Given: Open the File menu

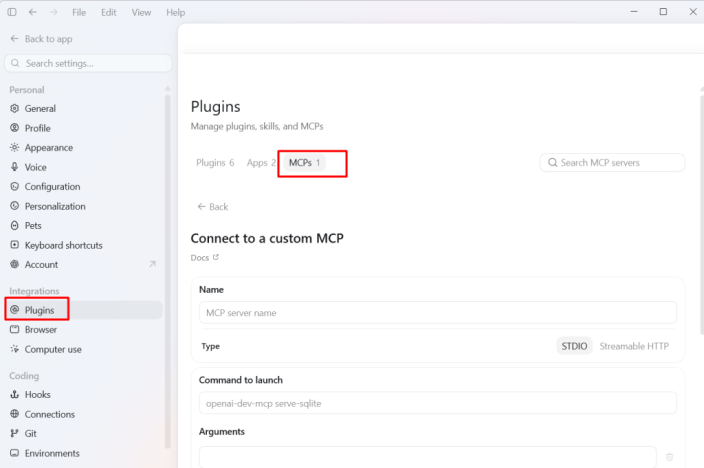Looking at the screenshot, I should pos(79,13).
